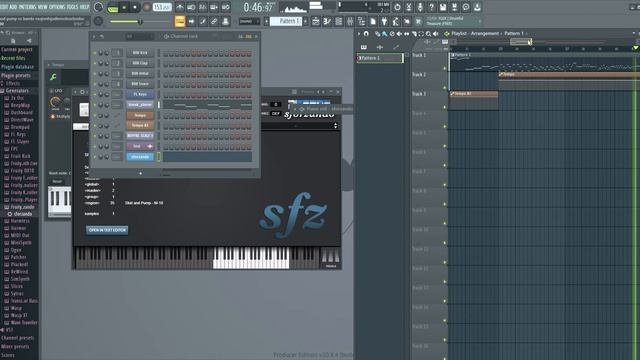Image resolution: width=640 pixels, height=360 pixels.
Task: Mute Track 1 in the Playlist
Action: 445,68
